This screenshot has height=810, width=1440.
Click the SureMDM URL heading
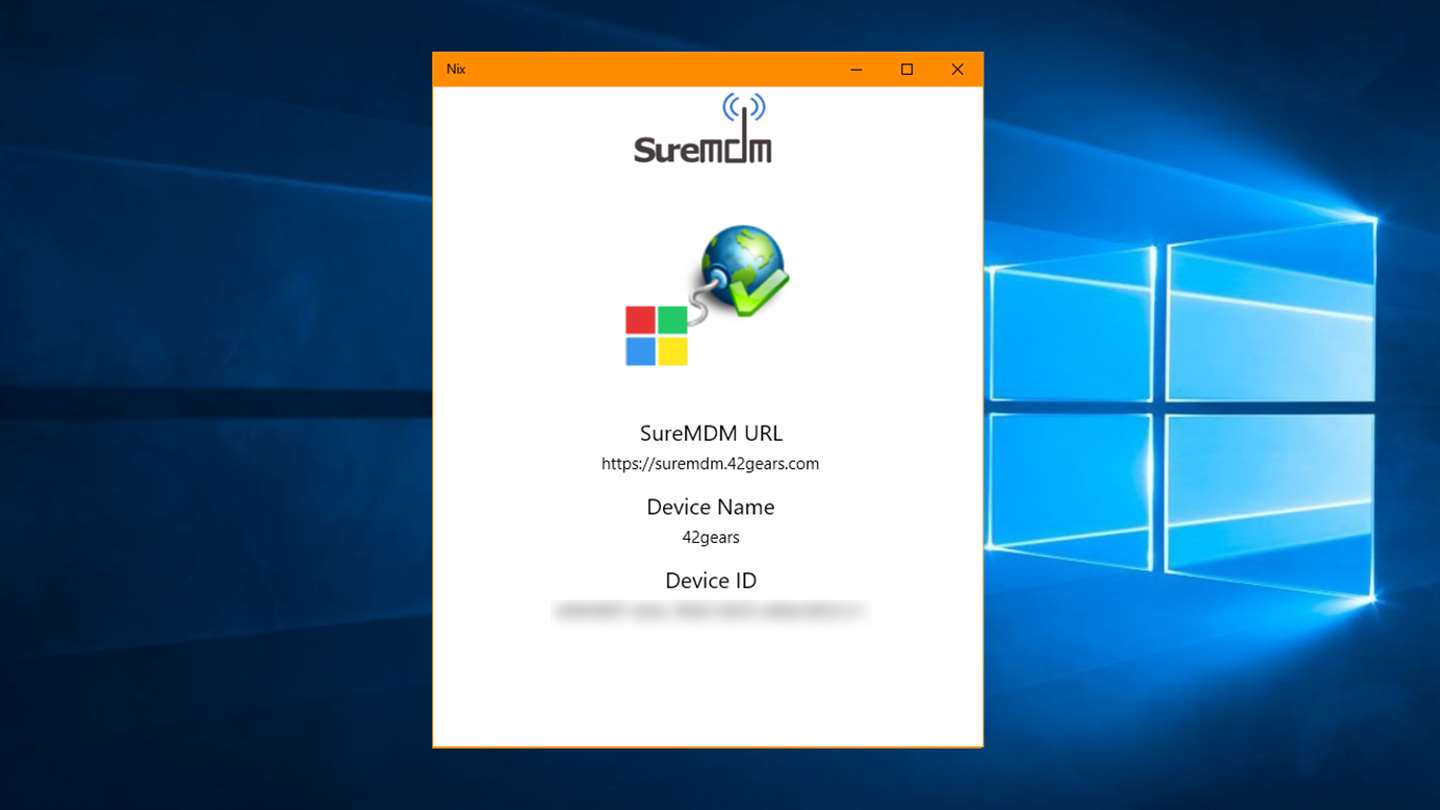pos(711,433)
